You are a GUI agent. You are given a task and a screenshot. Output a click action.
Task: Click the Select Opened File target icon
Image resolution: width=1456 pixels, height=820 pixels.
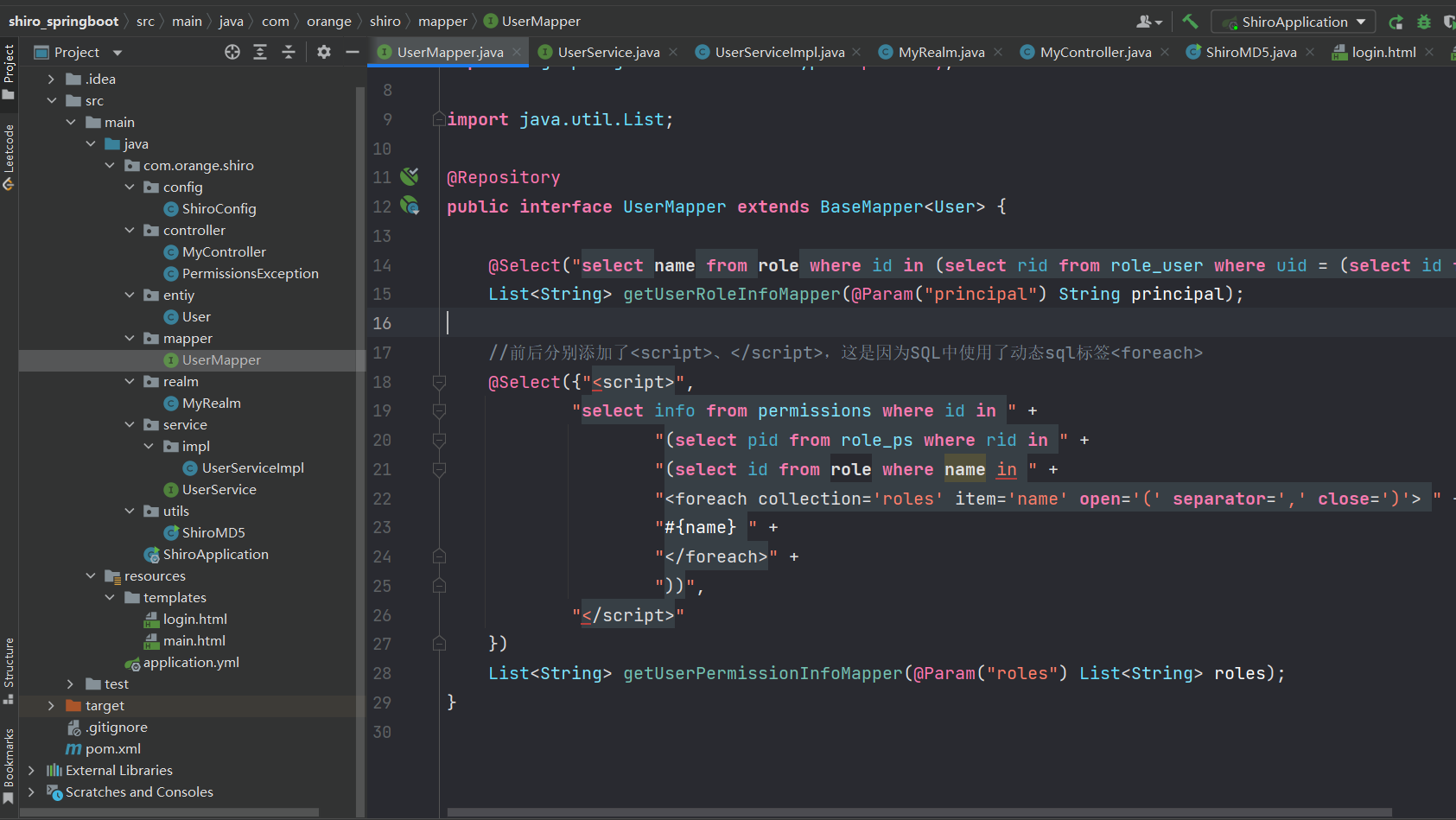tap(232, 52)
